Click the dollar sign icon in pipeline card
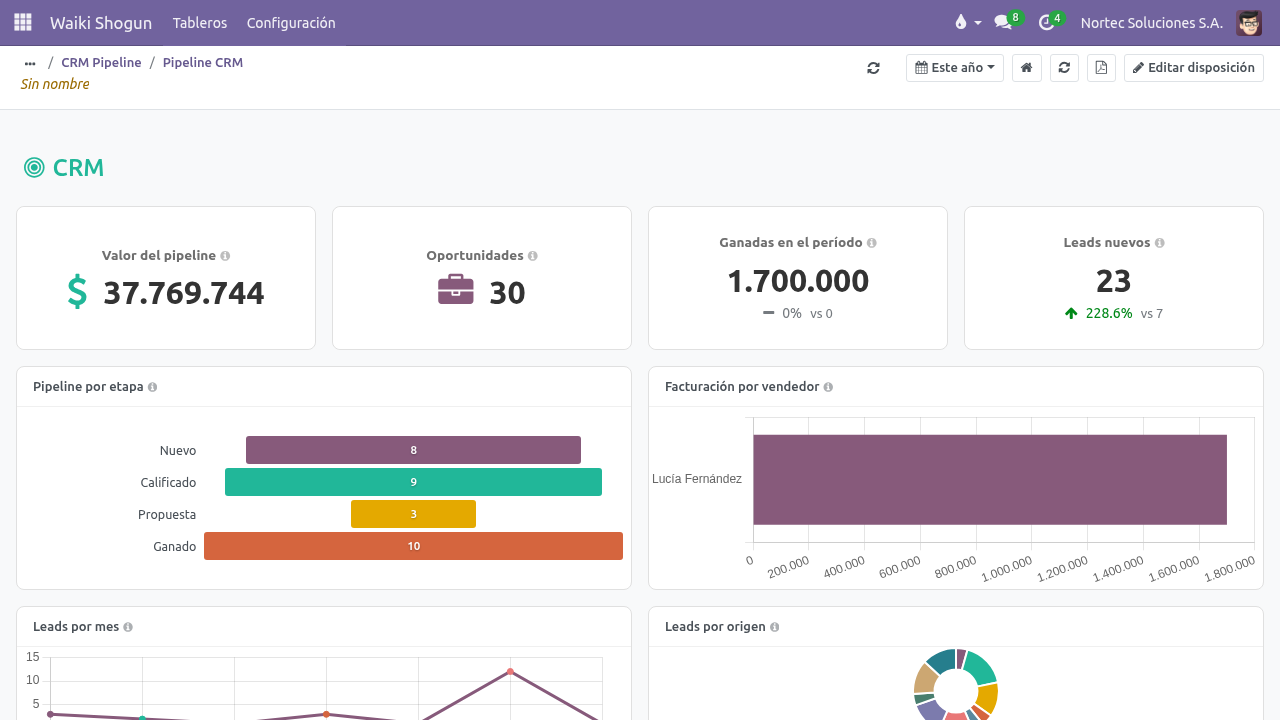1280x720 pixels. click(x=77, y=292)
